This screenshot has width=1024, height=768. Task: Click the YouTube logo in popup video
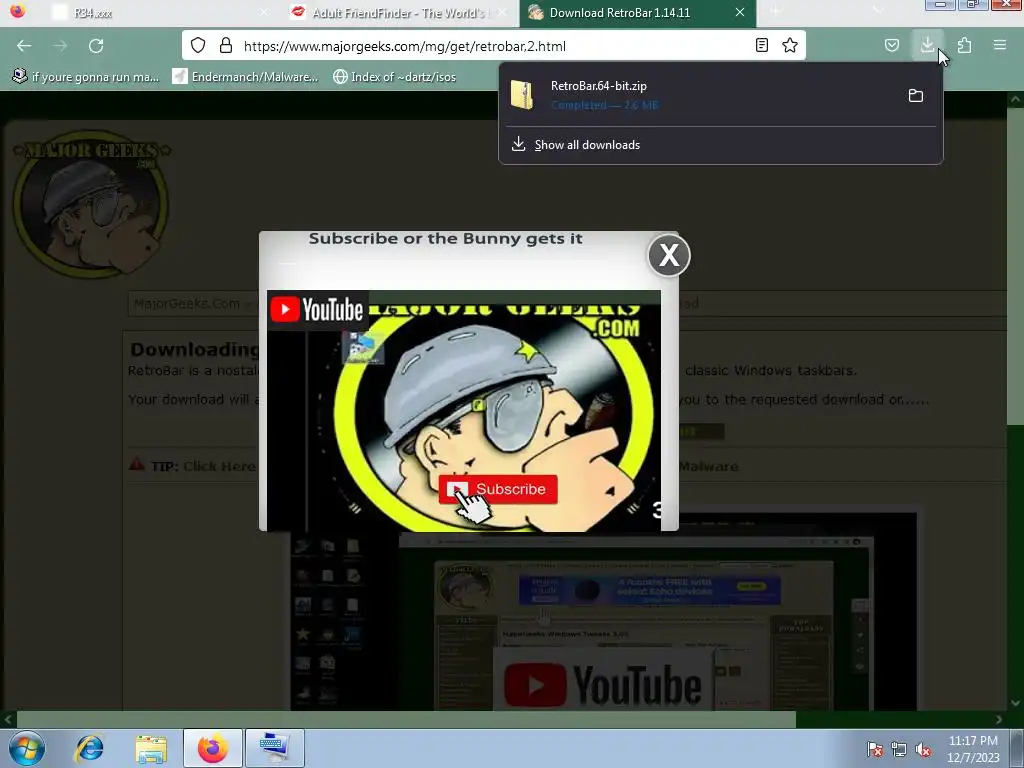(317, 310)
